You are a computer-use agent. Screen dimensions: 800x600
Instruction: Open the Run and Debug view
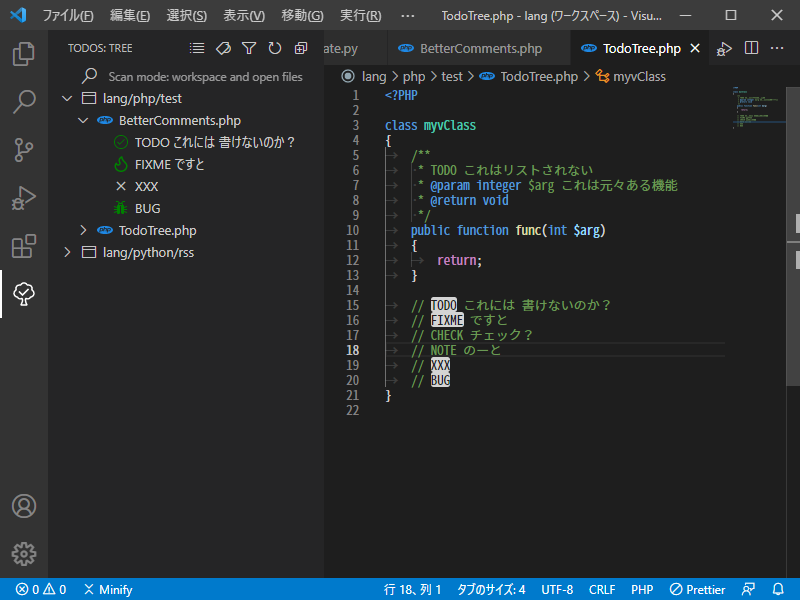click(x=23, y=198)
